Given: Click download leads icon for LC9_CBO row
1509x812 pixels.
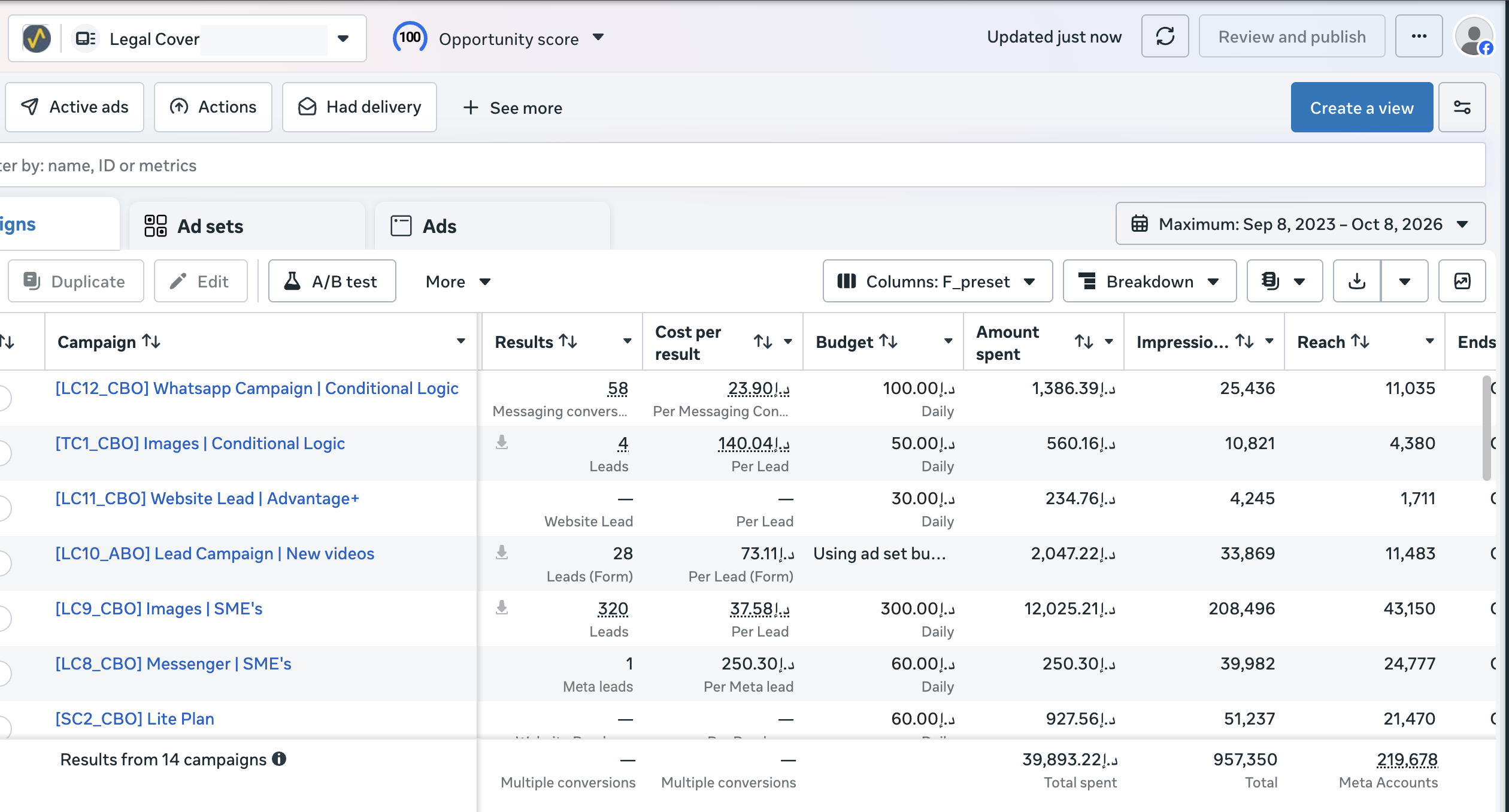Looking at the screenshot, I should (x=502, y=608).
